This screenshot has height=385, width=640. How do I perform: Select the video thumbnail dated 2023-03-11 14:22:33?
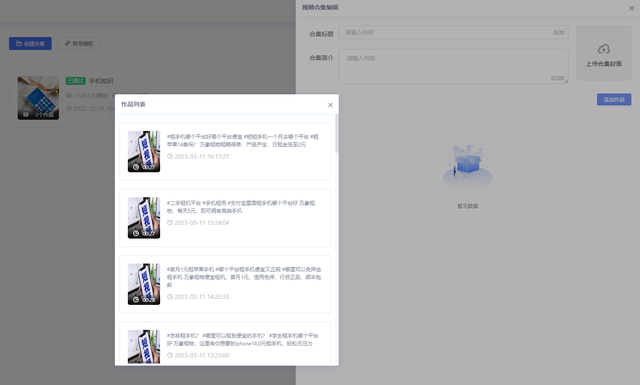(x=144, y=284)
